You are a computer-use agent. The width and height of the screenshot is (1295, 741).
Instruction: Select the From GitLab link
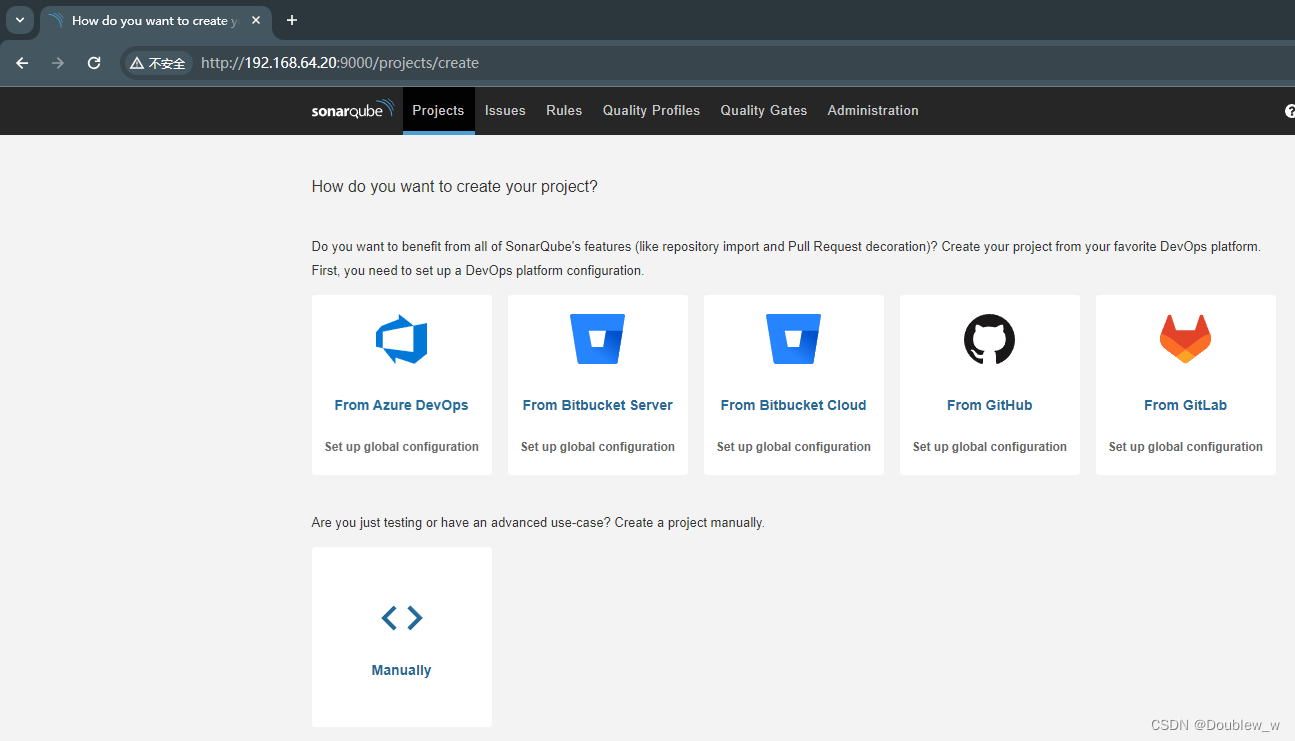point(1185,405)
